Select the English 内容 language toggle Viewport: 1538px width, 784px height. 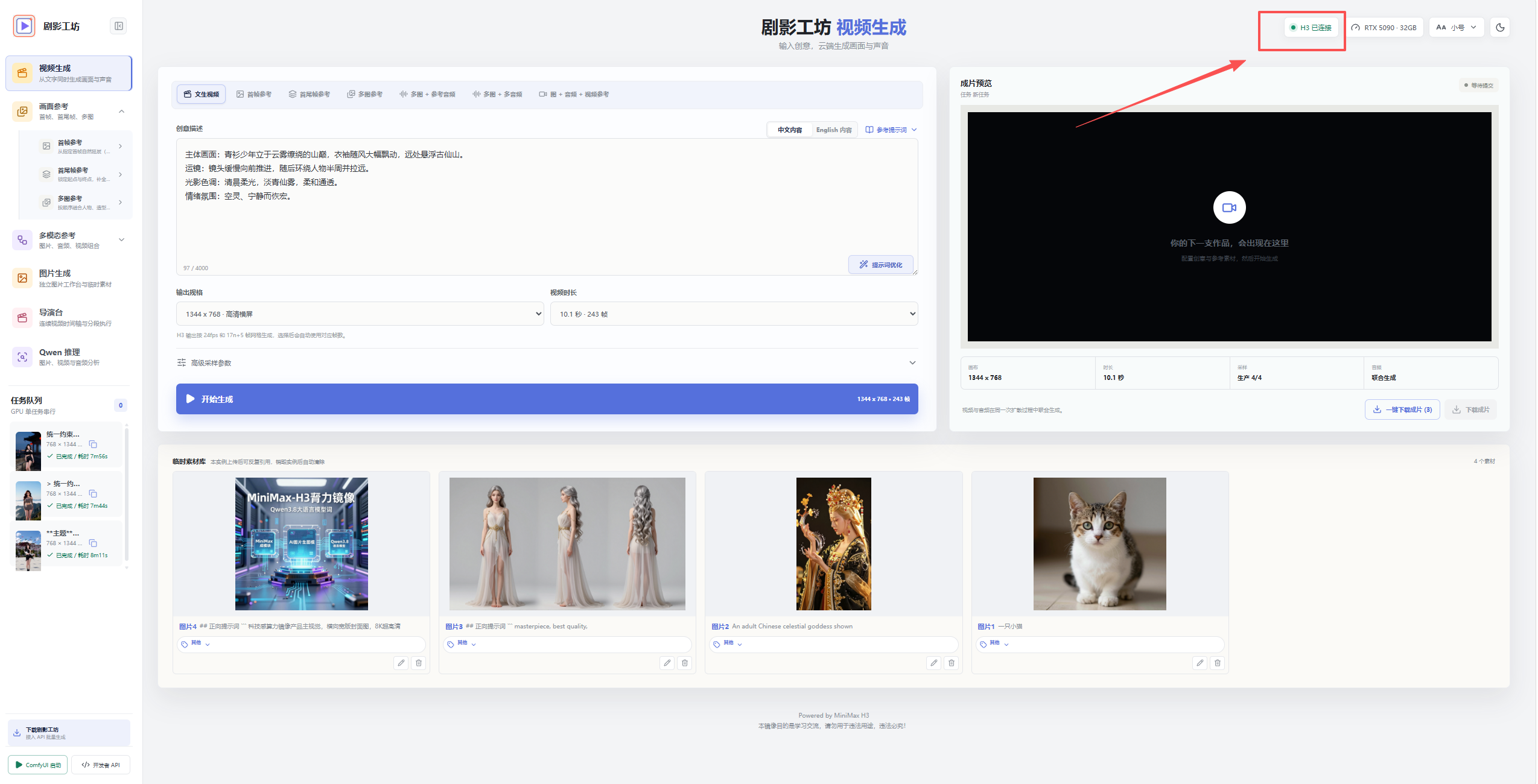tap(834, 130)
